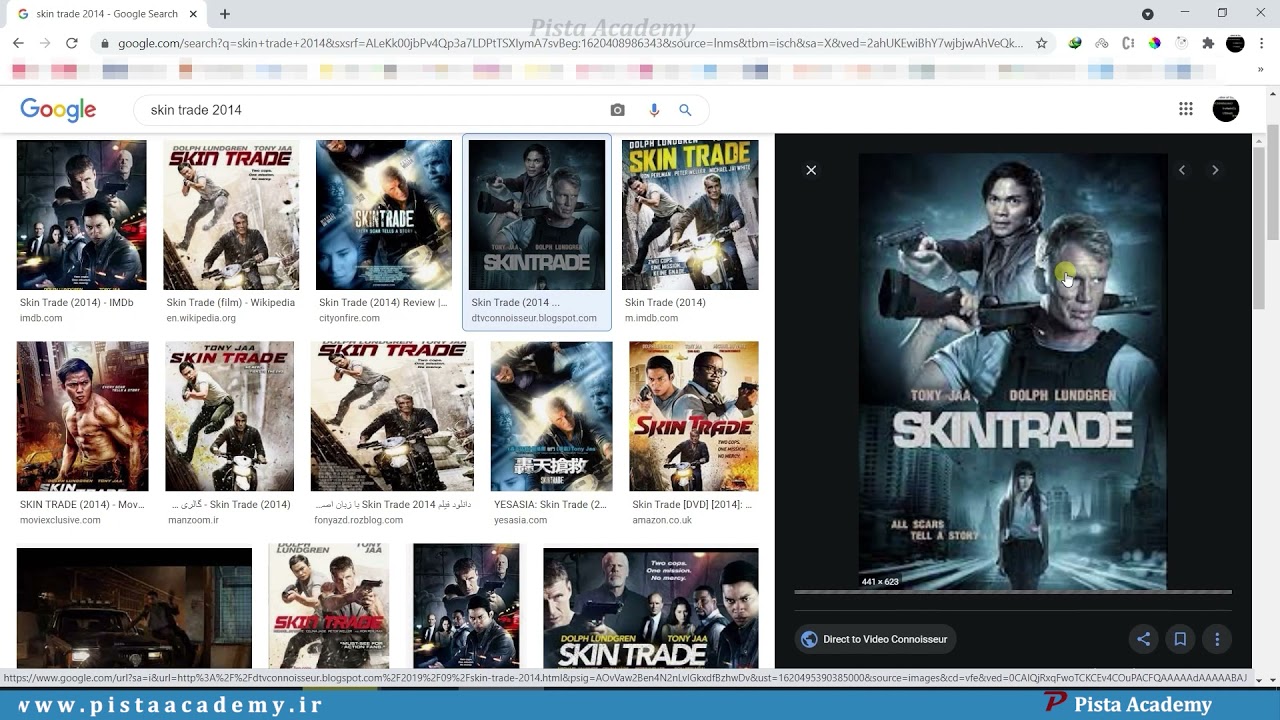Open the Google apps grid
Image resolution: width=1280 pixels, height=720 pixels.
[1186, 109]
